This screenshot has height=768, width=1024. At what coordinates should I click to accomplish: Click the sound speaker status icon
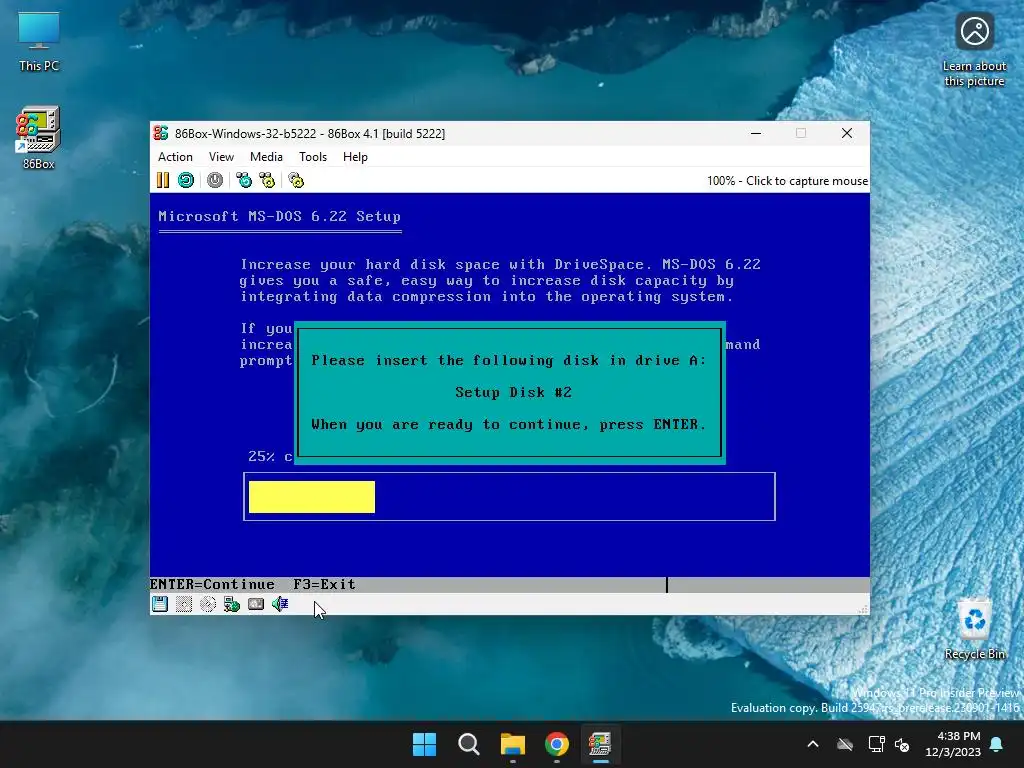pyautogui.click(x=280, y=604)
